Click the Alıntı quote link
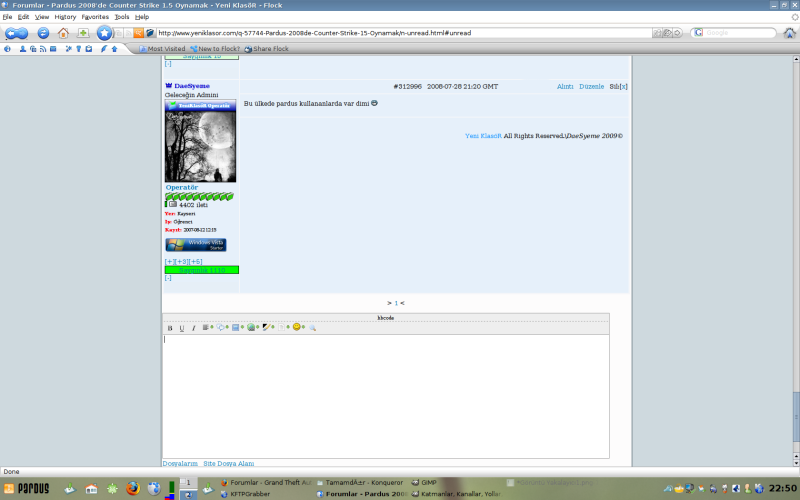 [x=565, y=87]
